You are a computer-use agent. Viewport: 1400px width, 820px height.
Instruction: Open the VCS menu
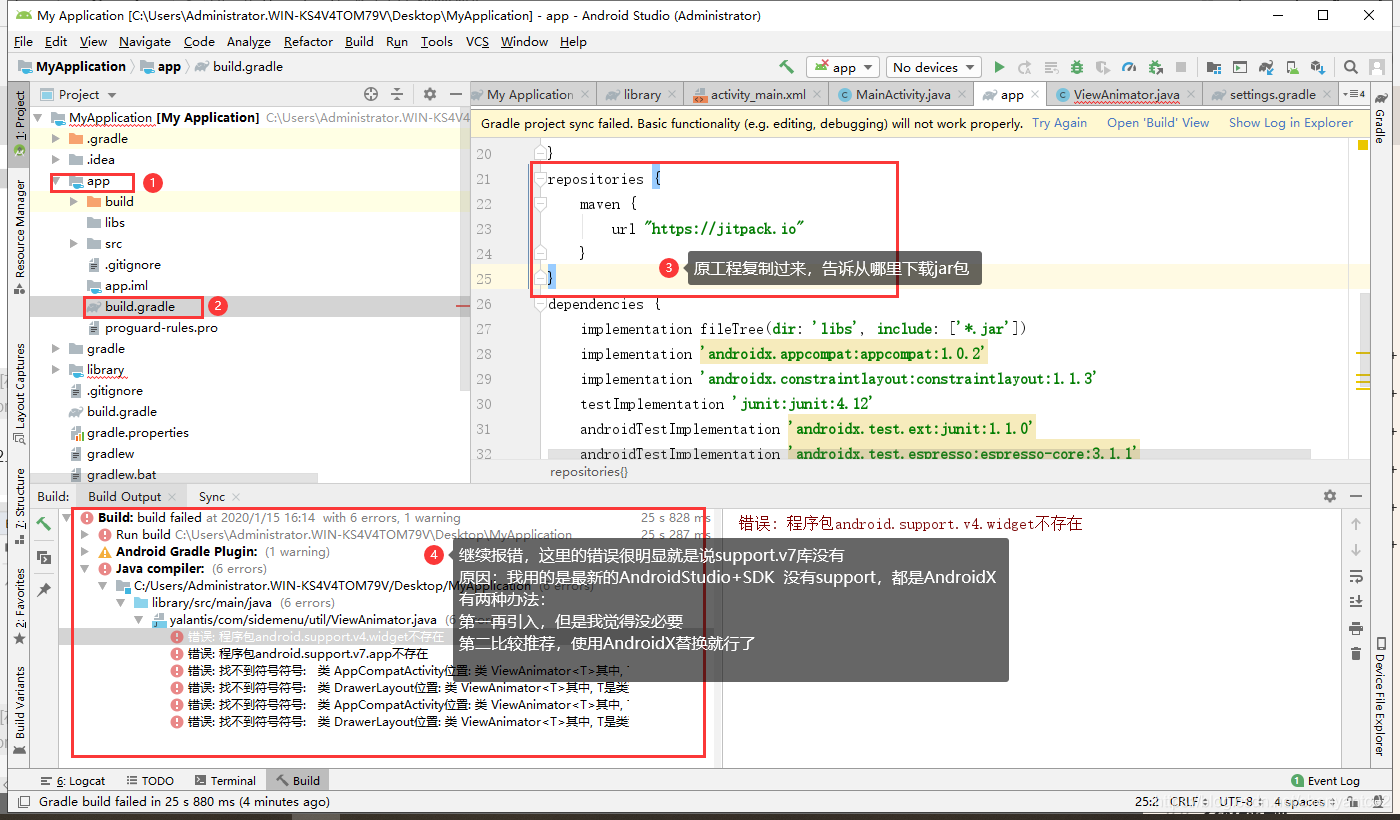click(x=478, y=41)
